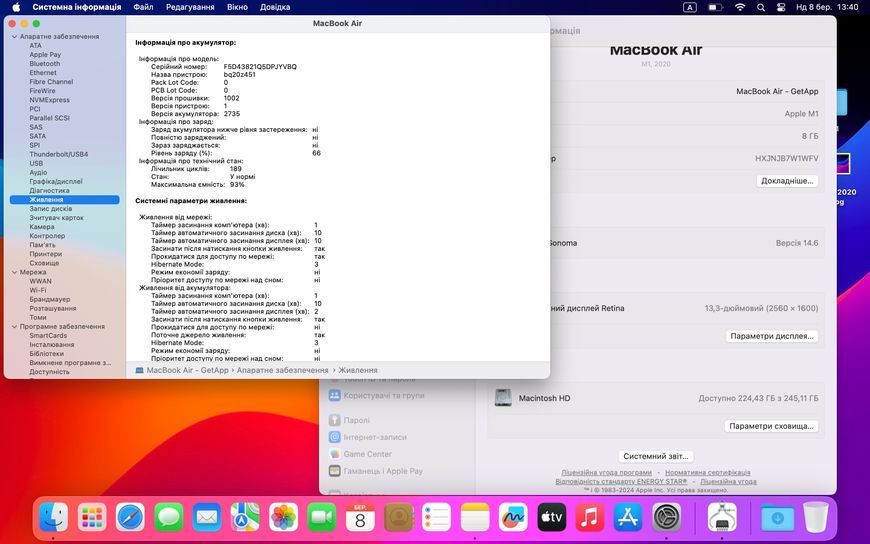870x544 pixels.
Task: Collapse the Програмне забезпечення tree section
Action: point(14,327)
